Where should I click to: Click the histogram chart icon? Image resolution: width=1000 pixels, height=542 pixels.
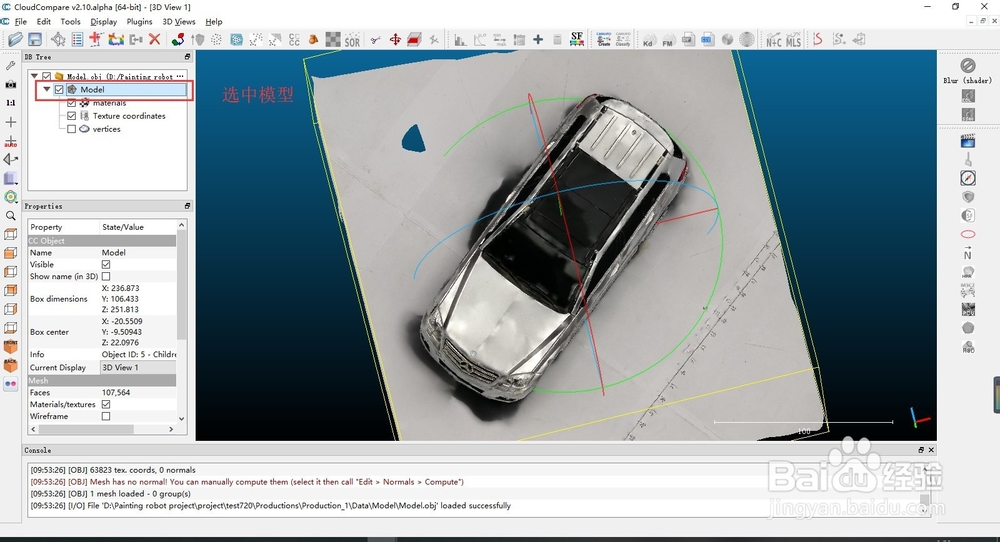point(460,40)
